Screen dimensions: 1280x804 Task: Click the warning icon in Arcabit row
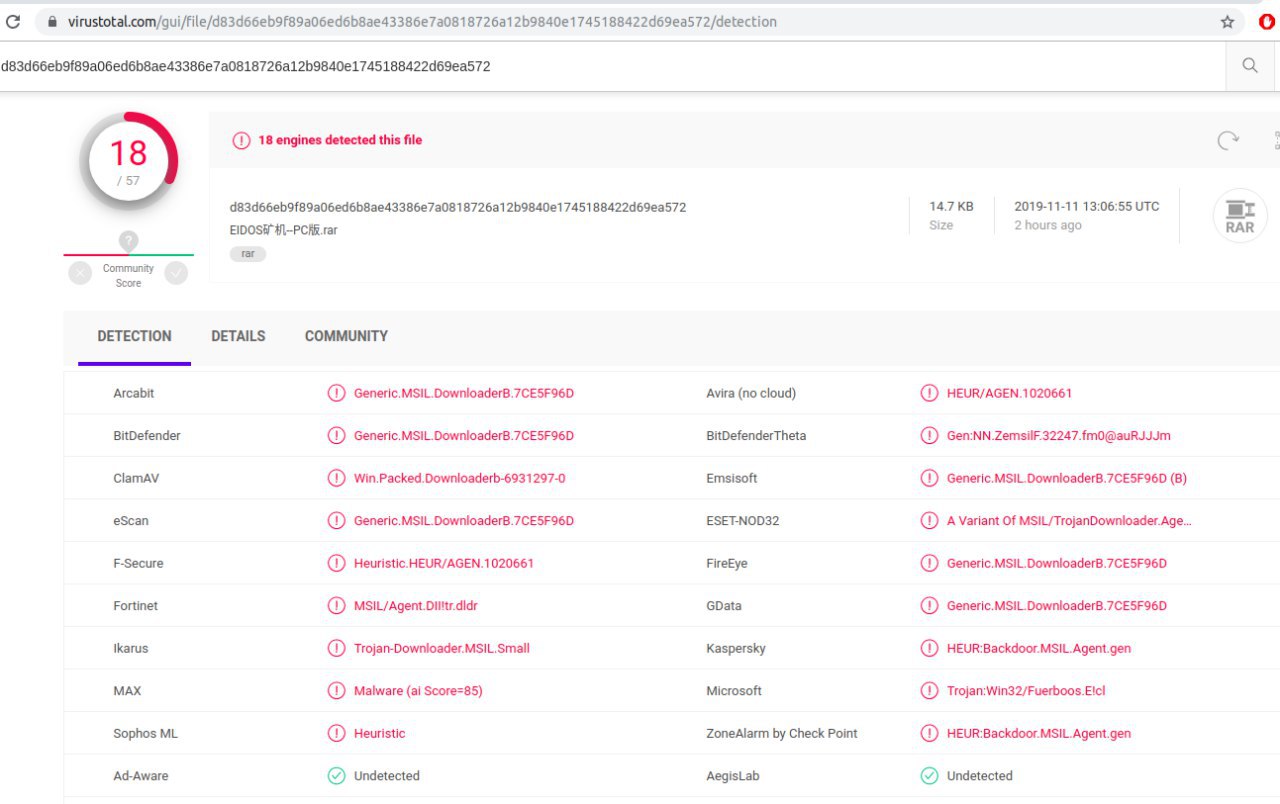337,393
